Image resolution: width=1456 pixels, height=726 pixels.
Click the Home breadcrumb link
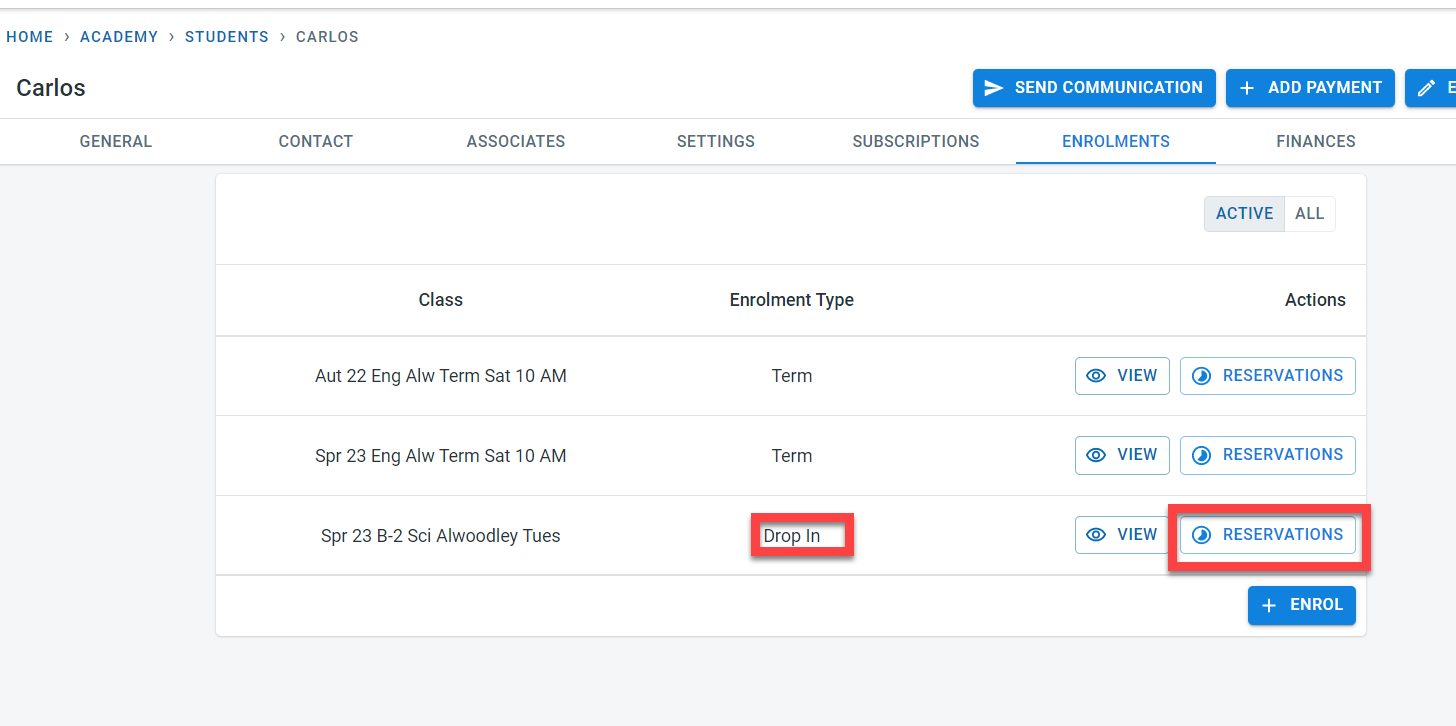[x=29, y=37]
